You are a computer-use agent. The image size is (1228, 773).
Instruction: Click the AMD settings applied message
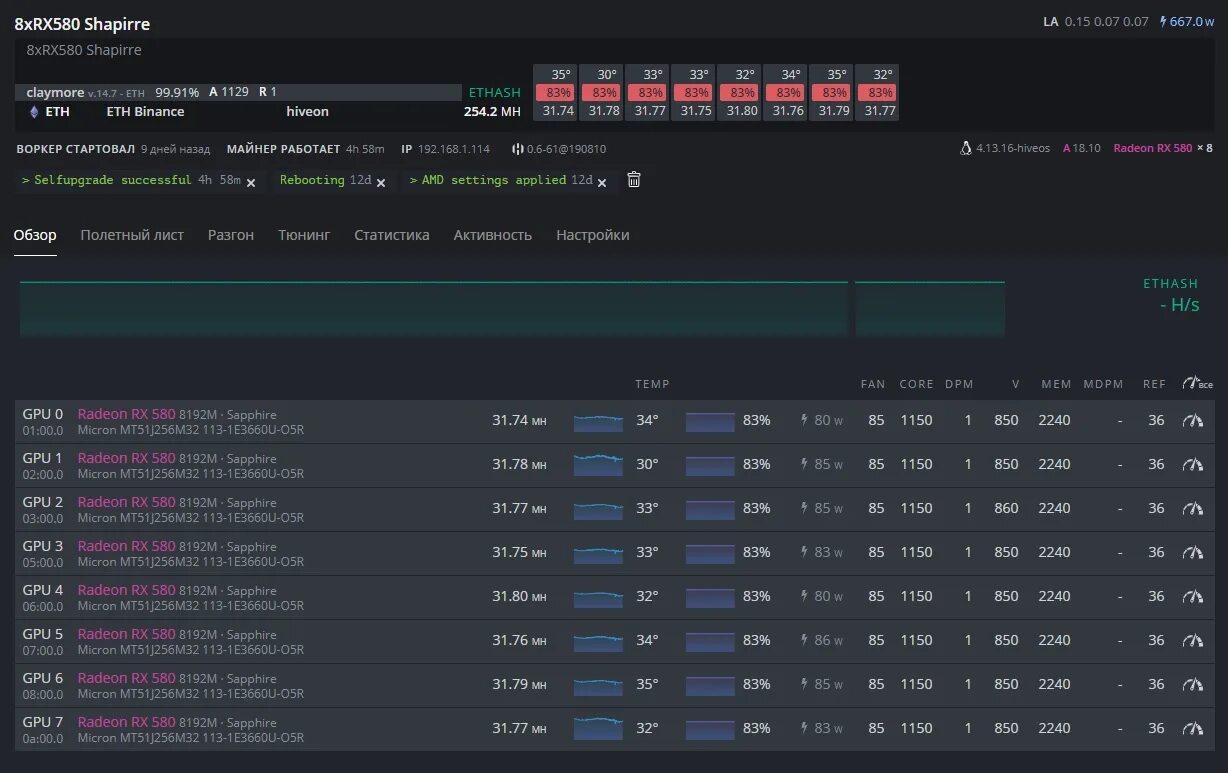point(502,180)
